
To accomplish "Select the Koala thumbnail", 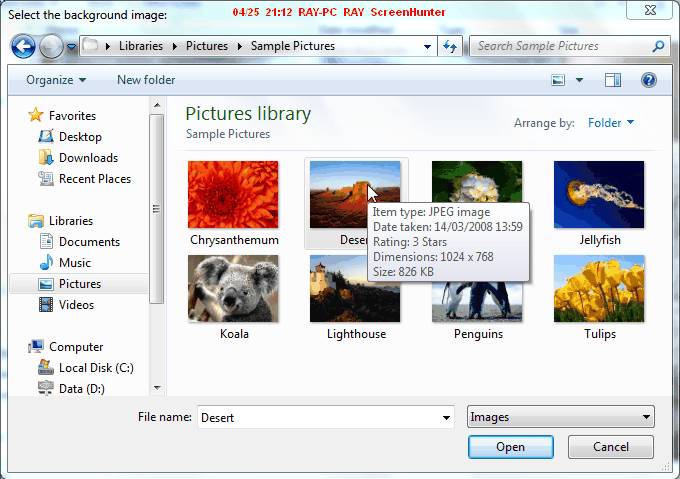I will 233,289.
